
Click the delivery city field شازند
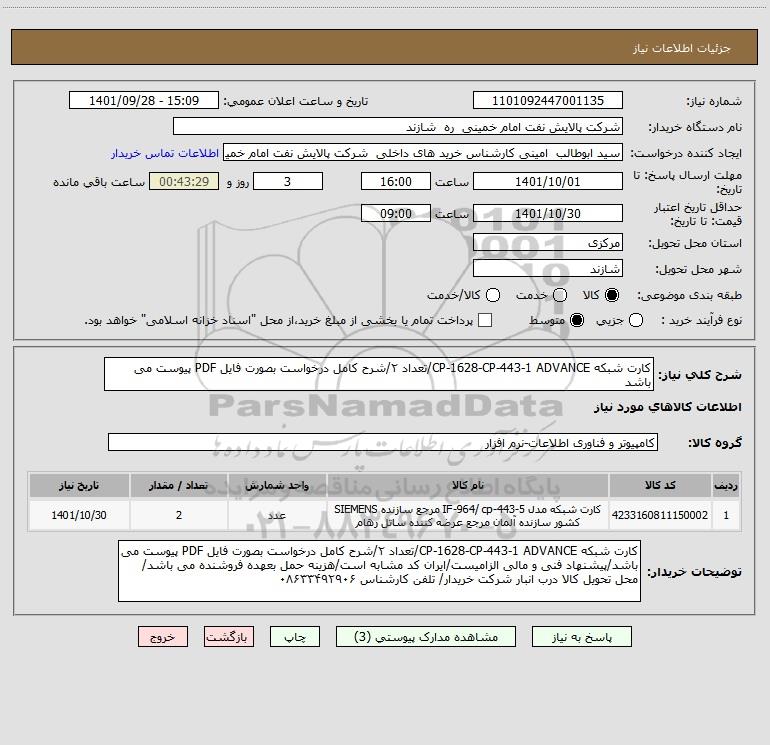(548, 269)
